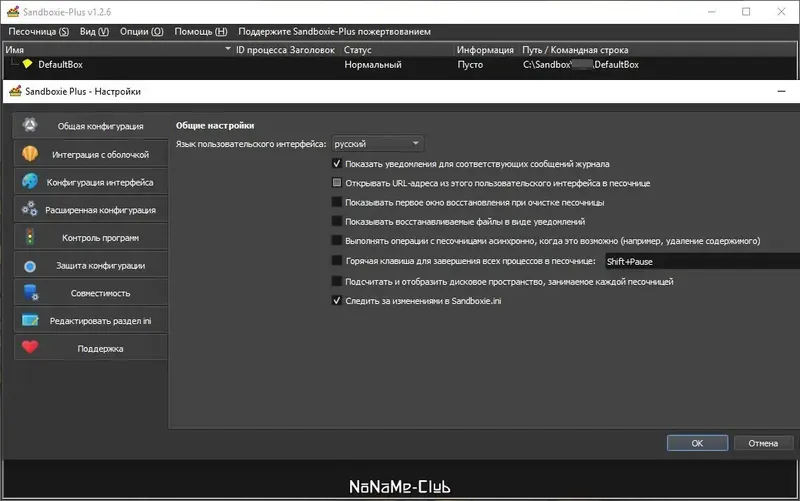
Task: Click the ini edit section icon
Action: tap(30, 320)
